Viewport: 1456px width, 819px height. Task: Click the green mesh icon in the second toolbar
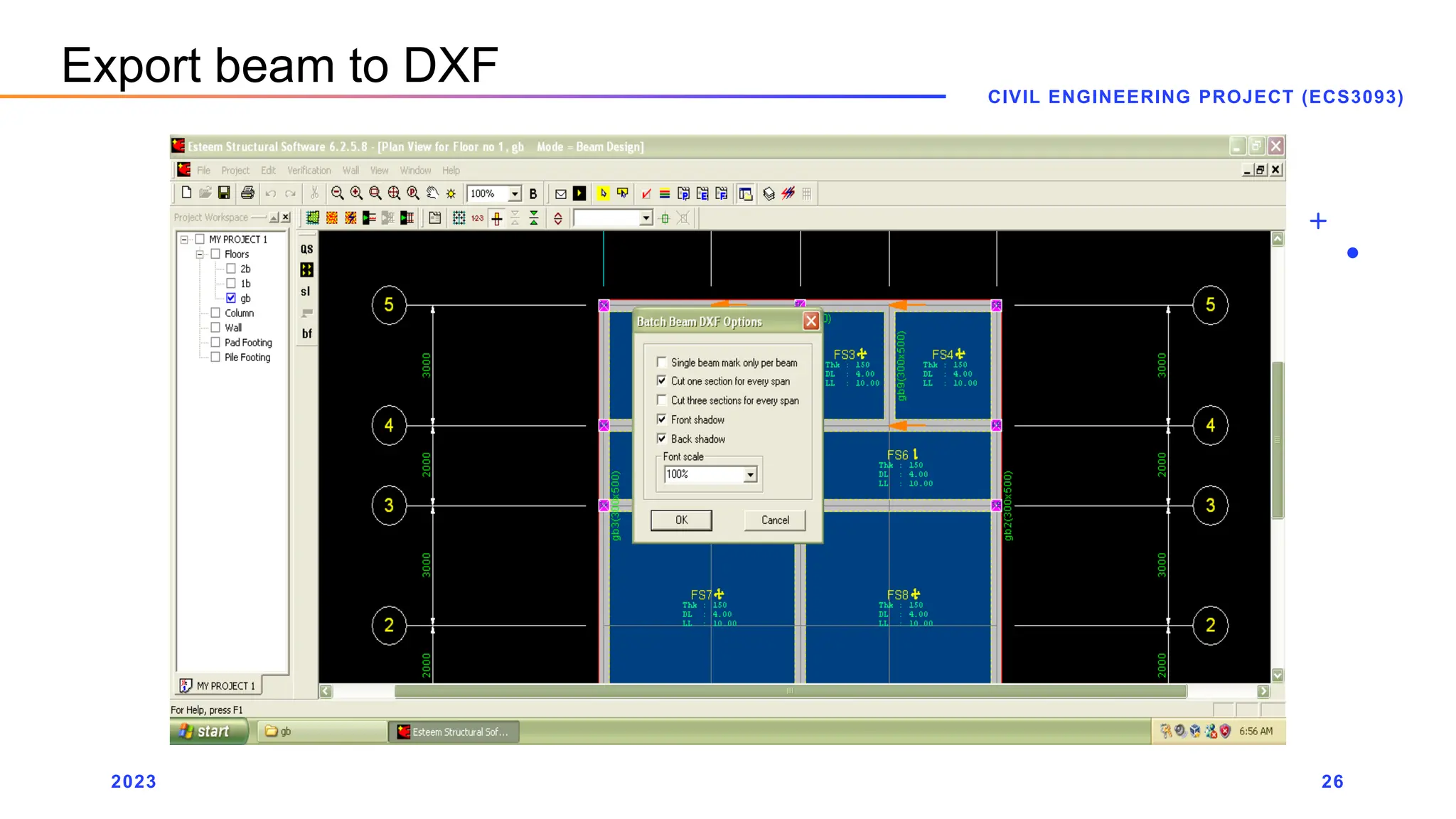tap(313, 218)
